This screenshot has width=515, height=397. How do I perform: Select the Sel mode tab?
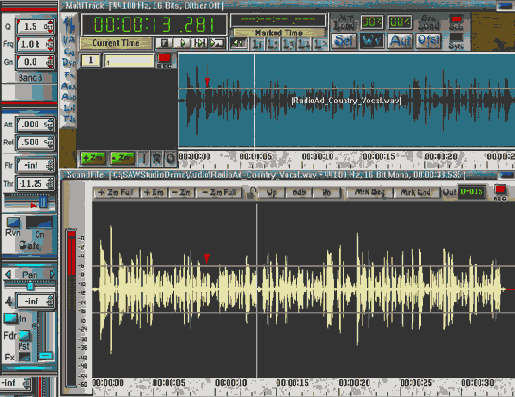pyautogui.click(x=344, y=41)
